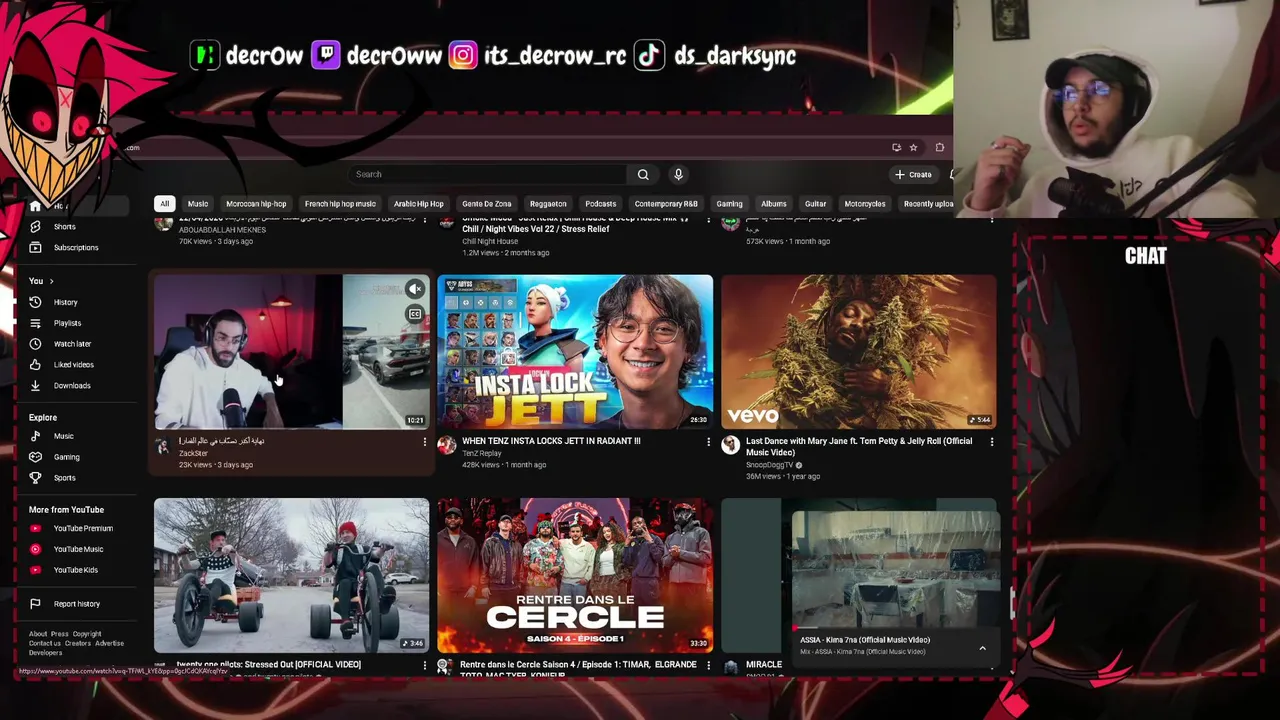Click the Create button

point(913,175)
